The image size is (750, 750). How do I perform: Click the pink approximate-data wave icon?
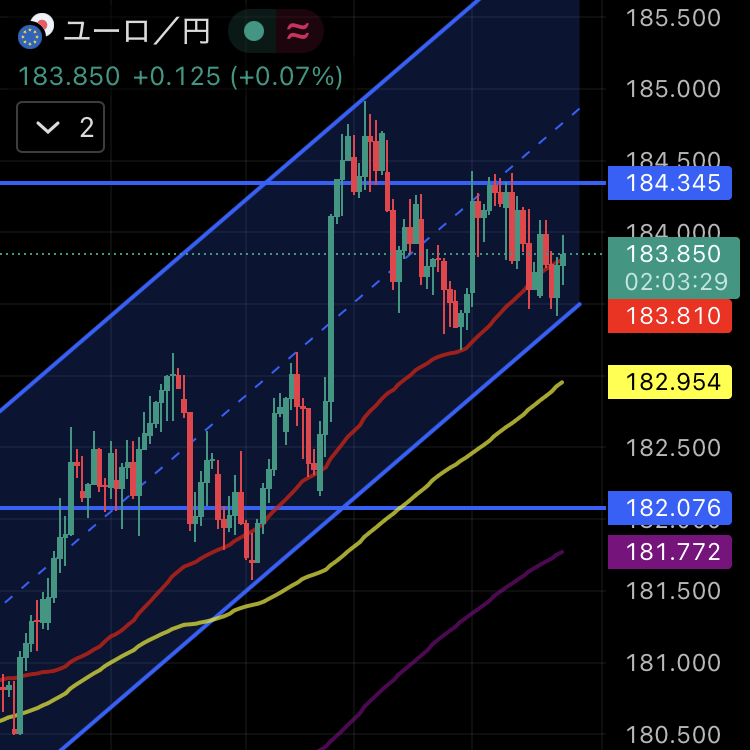(298, 32)
